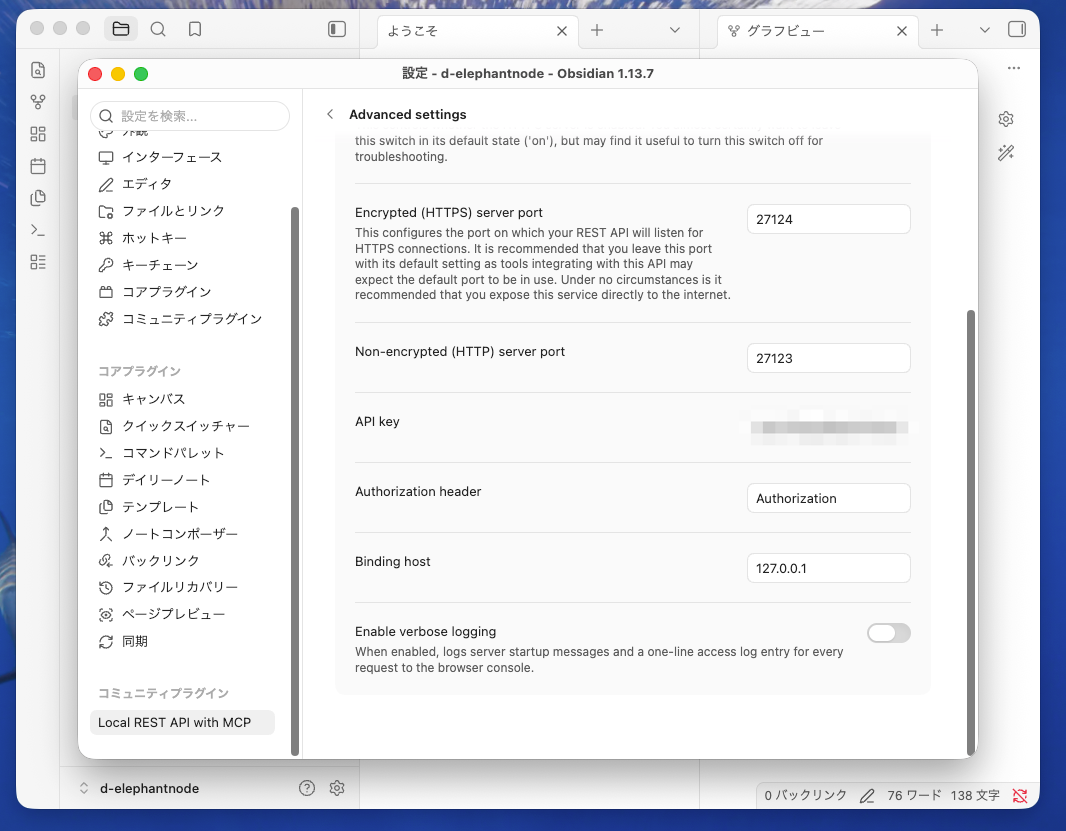1066x831 pixels.
Task: Close the settings window red button
Action: (x=95, y=73)
